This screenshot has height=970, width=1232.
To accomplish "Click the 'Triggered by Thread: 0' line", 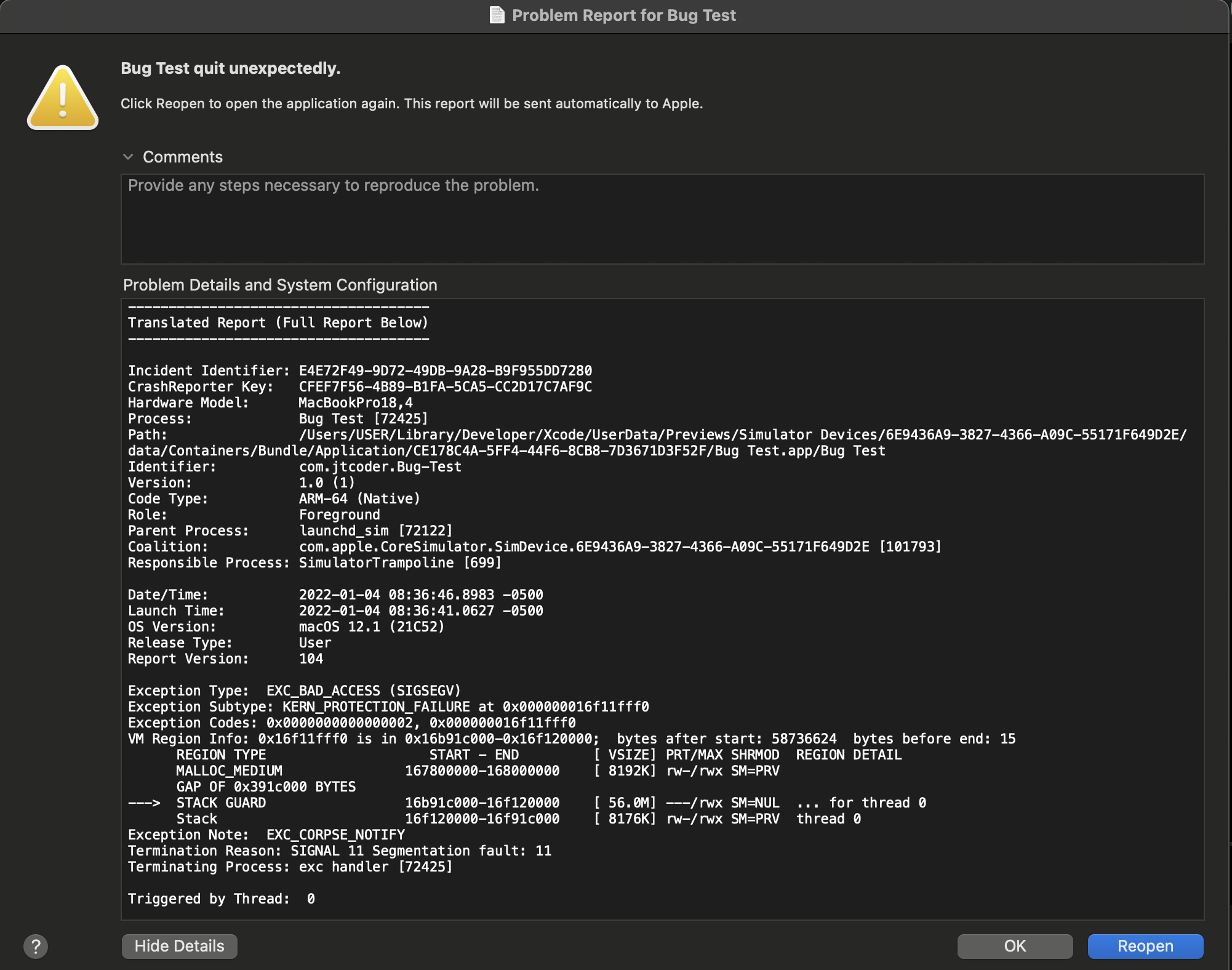I will 222,899.
